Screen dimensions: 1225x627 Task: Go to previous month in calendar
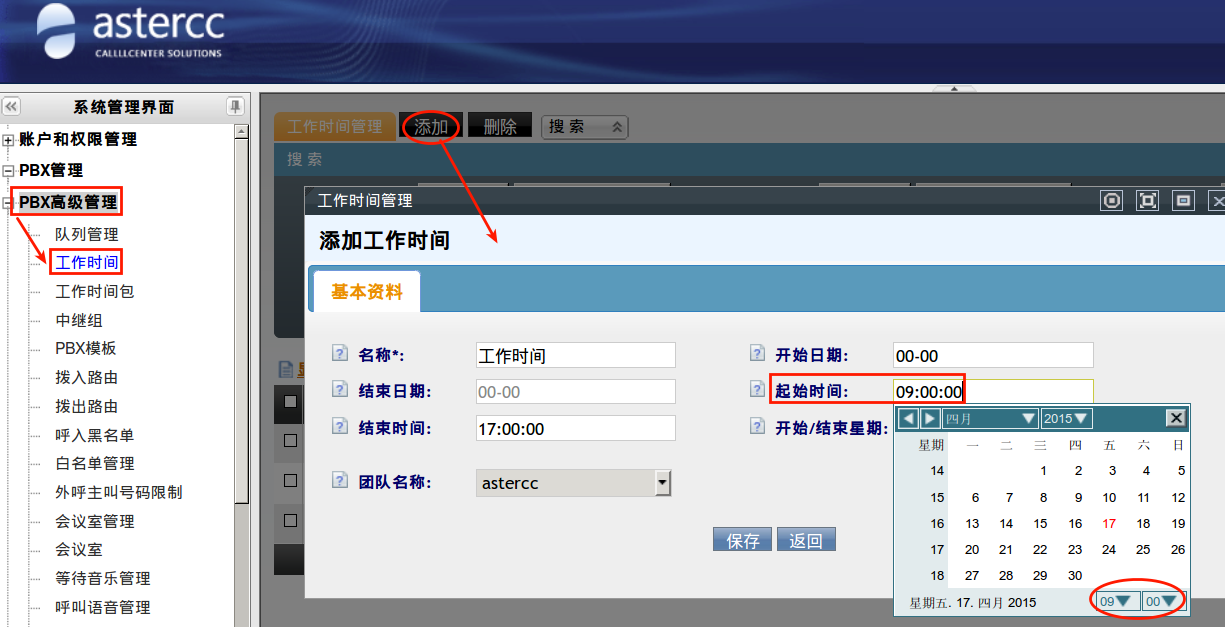(908, 418)
